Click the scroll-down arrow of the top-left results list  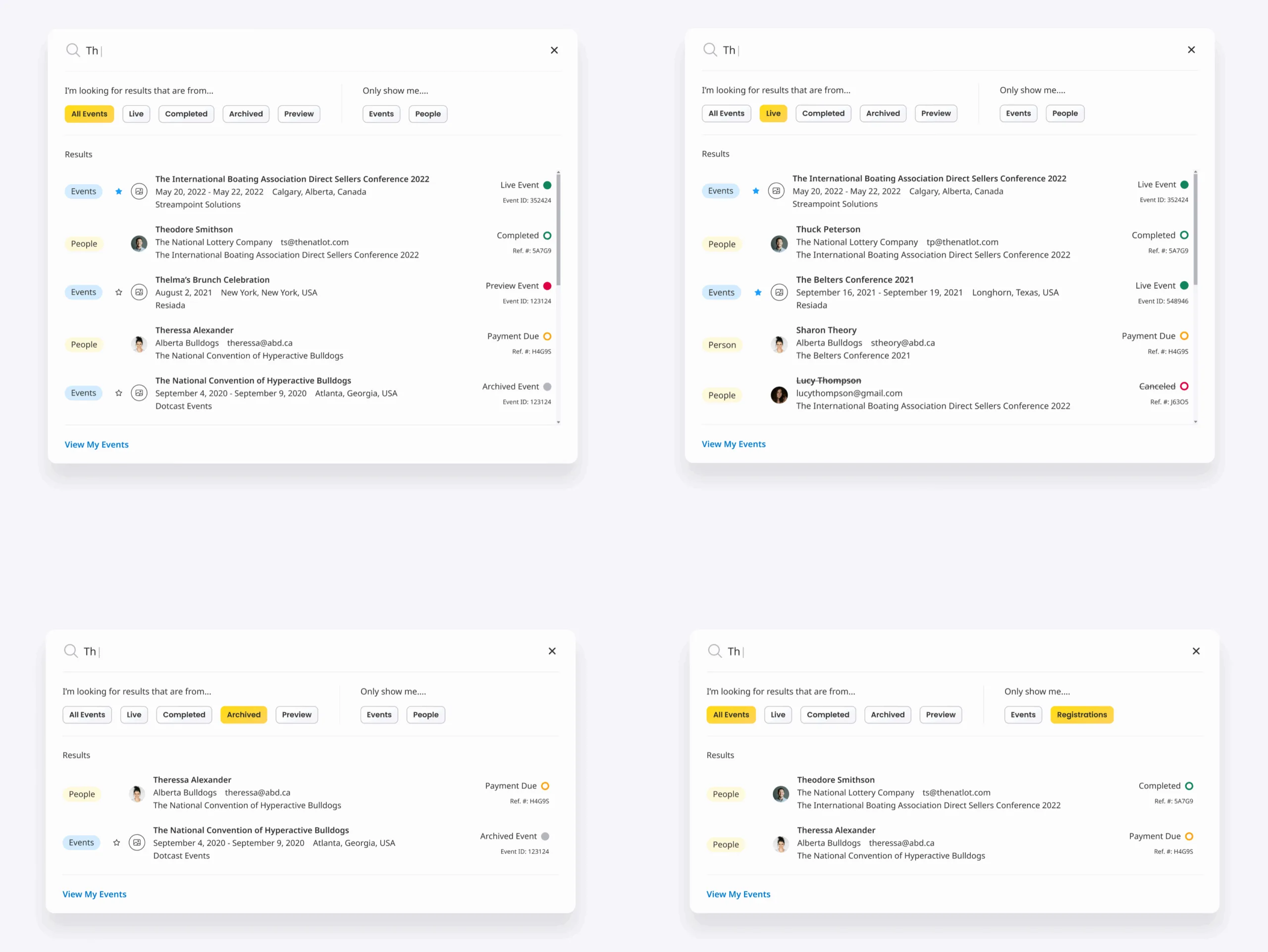tap(558, 422)
